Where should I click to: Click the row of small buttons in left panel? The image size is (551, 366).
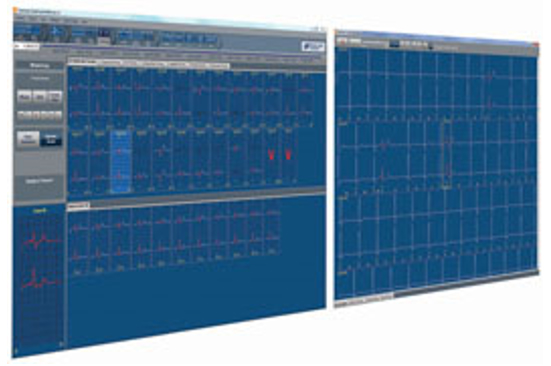pyautogui.click(x=40, y=115)
